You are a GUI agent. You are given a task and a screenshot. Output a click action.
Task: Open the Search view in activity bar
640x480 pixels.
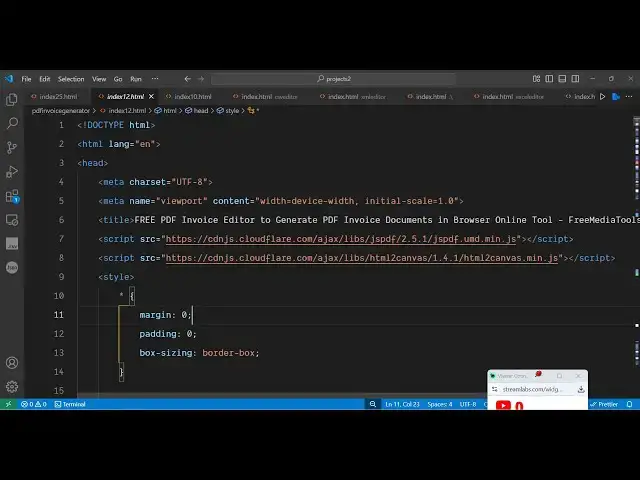[x=12, y=123]
